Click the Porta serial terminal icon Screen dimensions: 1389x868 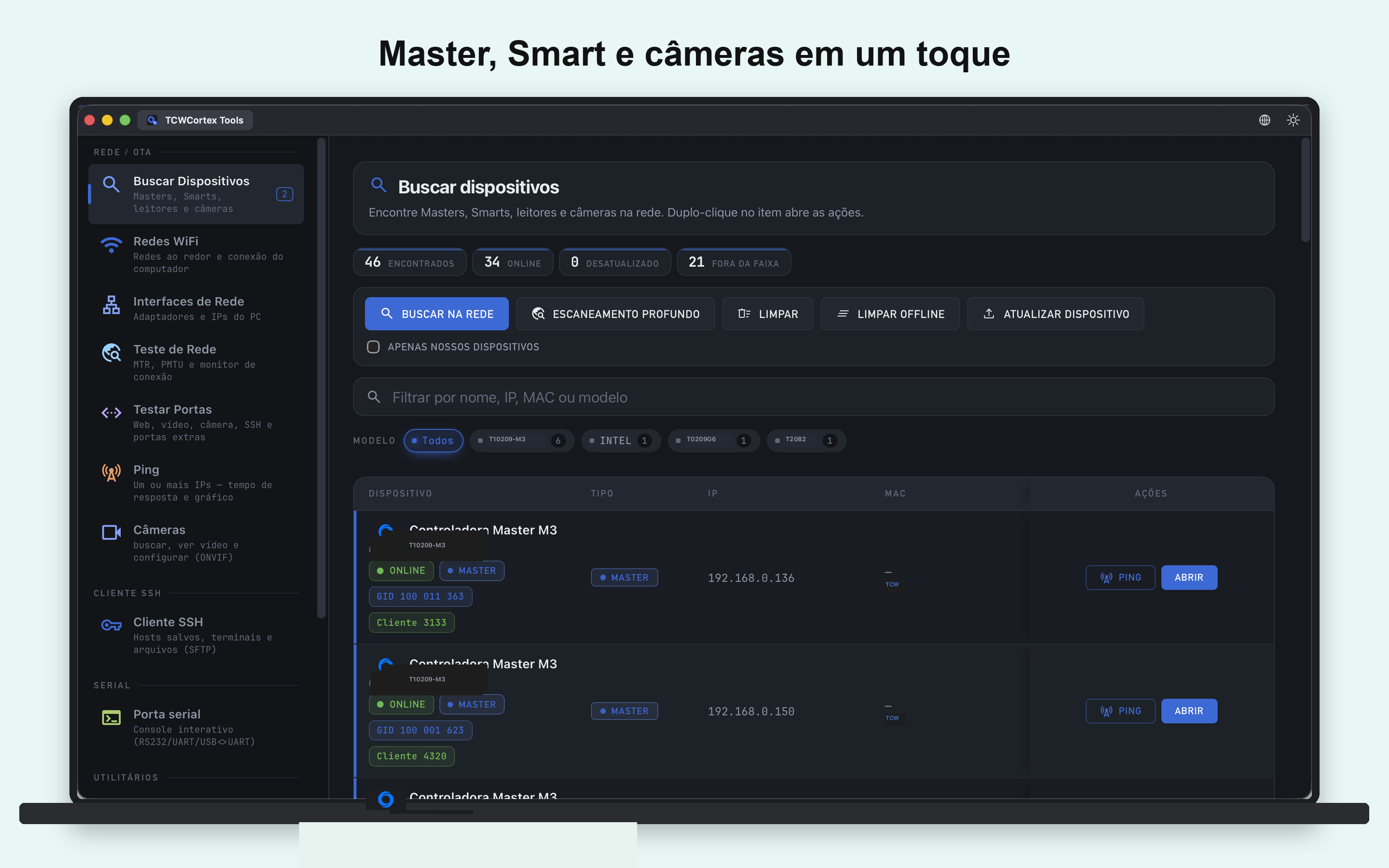[111, 718]
